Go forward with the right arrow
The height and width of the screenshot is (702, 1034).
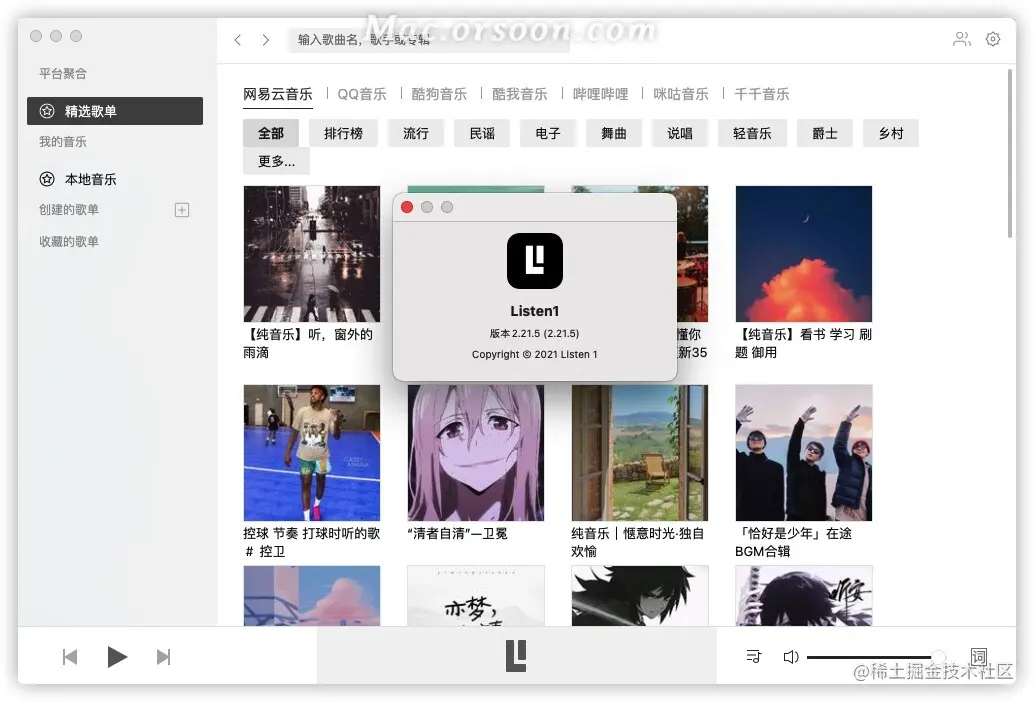(266, 40)
